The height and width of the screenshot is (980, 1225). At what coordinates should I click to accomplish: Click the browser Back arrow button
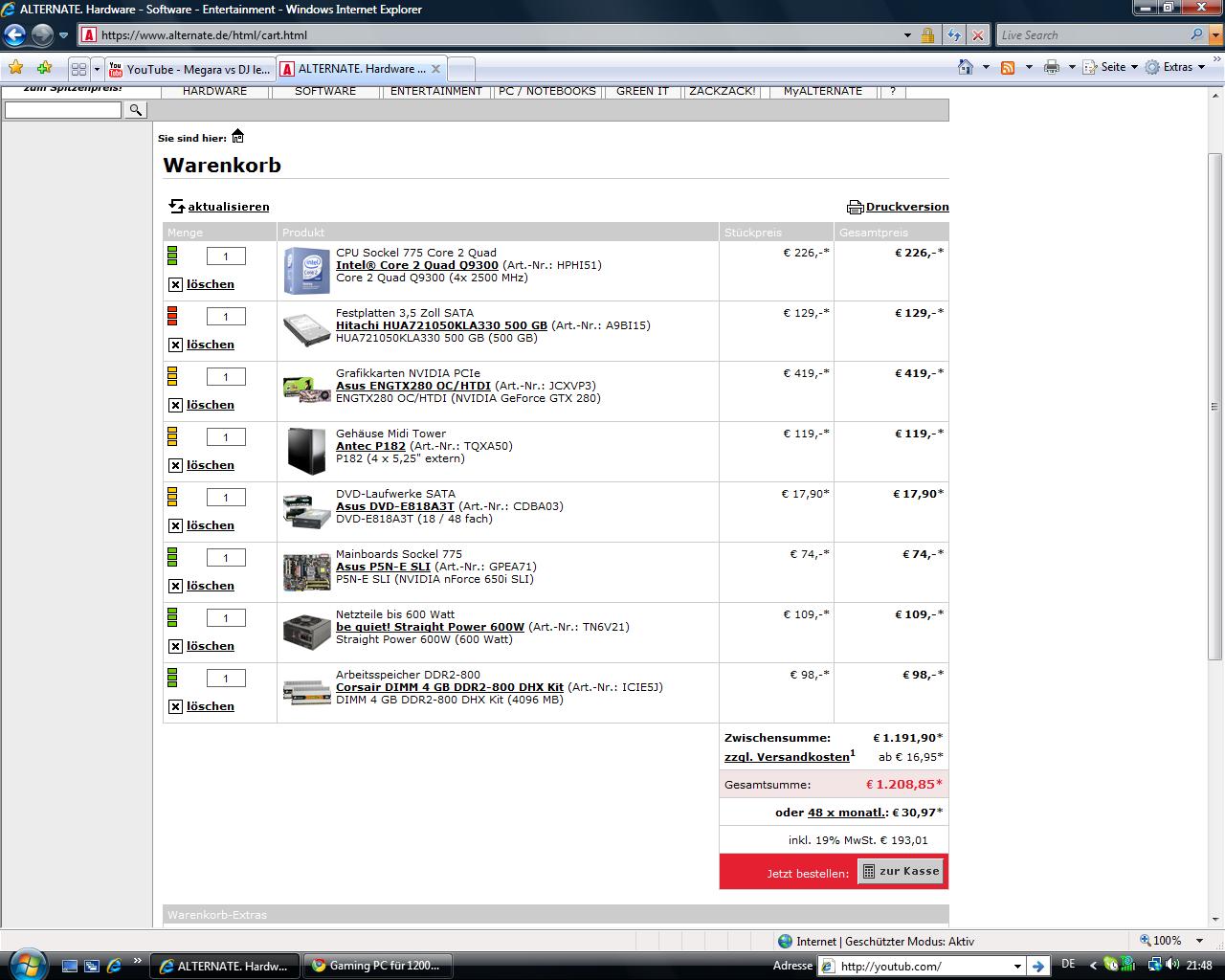(x=14, y=35)
